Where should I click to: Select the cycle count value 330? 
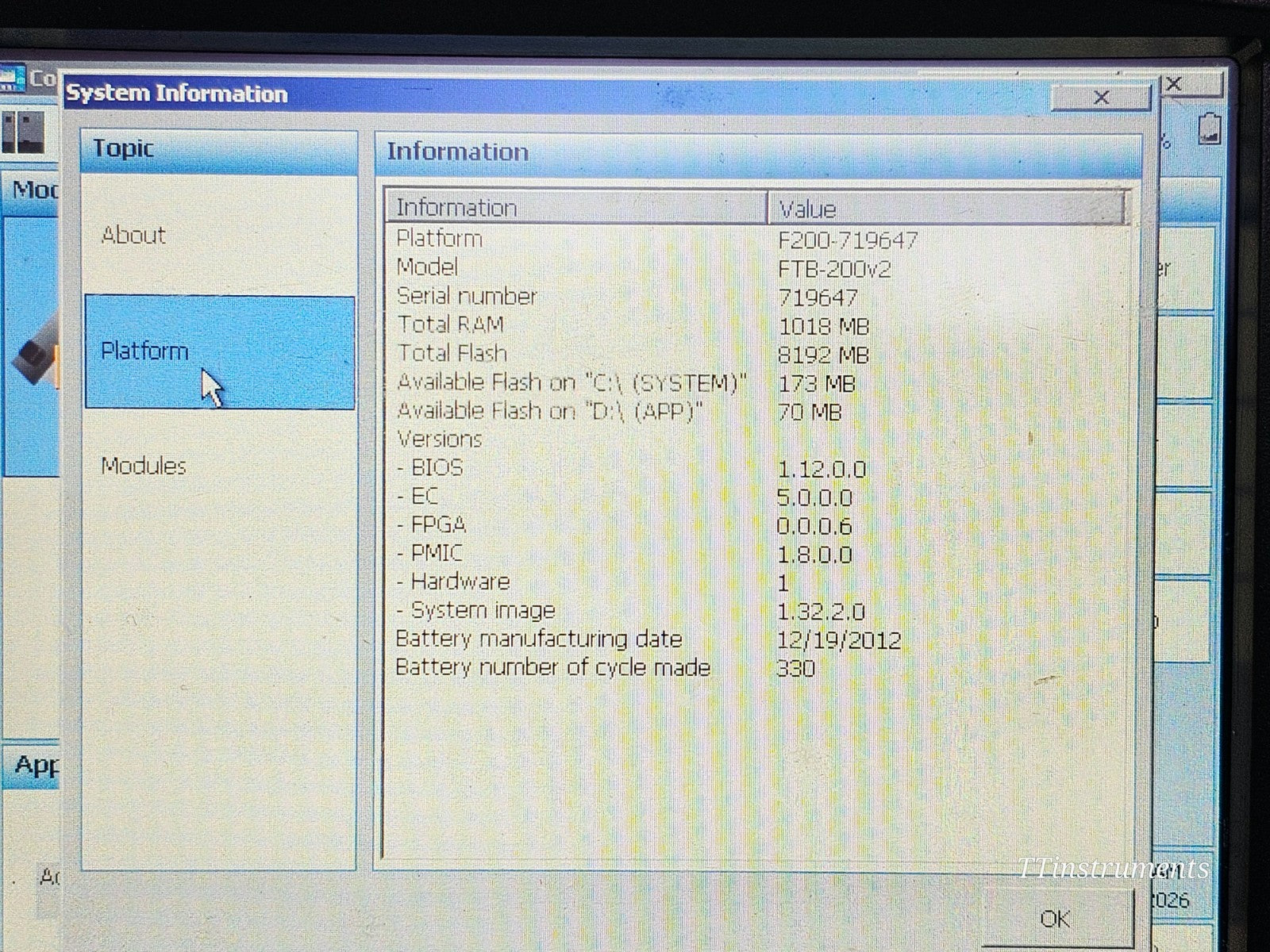pos(796,669)
